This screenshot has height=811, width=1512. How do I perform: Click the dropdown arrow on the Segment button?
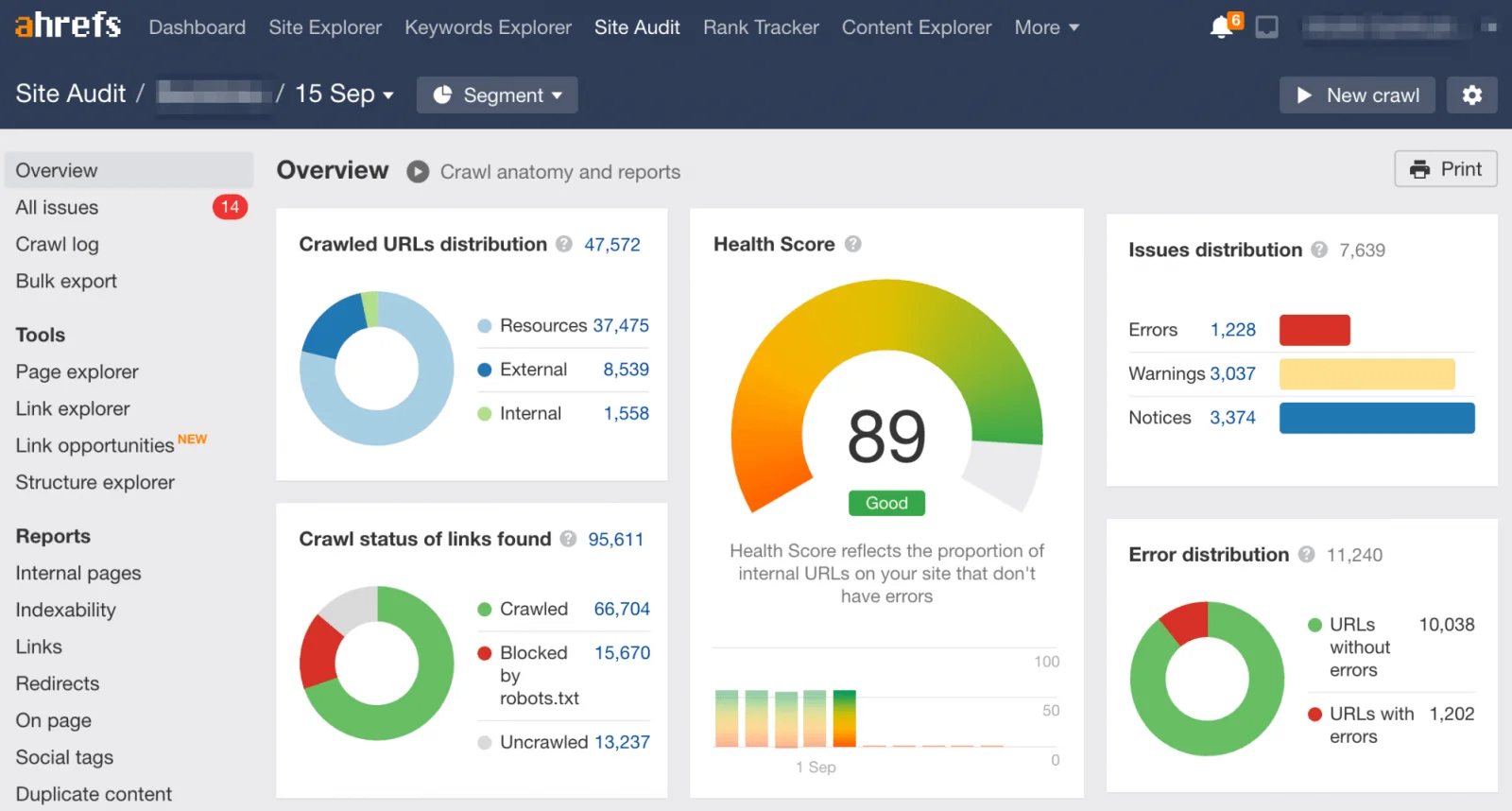[557, 95]
